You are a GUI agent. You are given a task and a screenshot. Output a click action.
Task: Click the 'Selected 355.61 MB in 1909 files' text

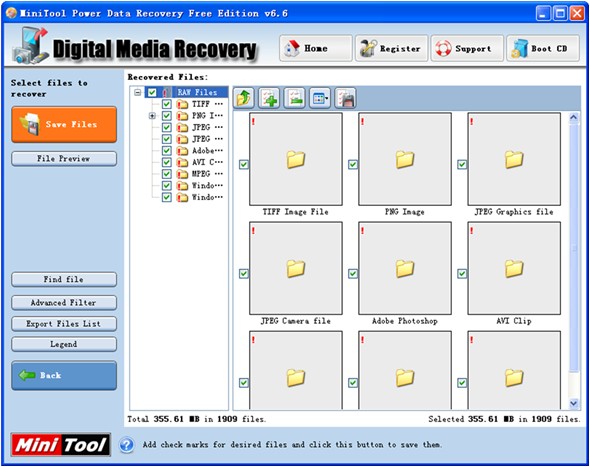pyautogui.click(x=504, y=419)
